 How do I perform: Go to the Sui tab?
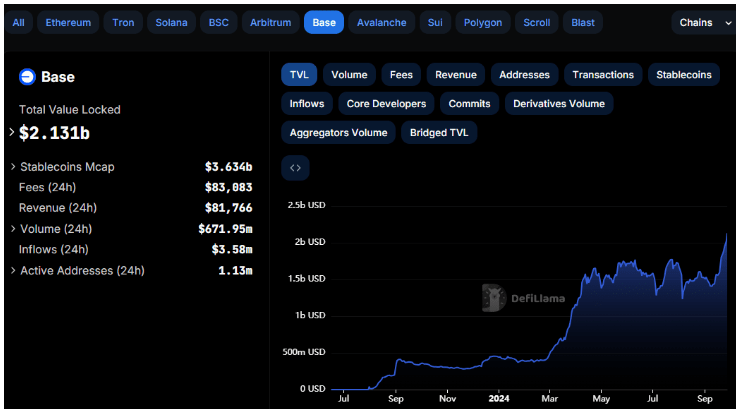(435, 23)
